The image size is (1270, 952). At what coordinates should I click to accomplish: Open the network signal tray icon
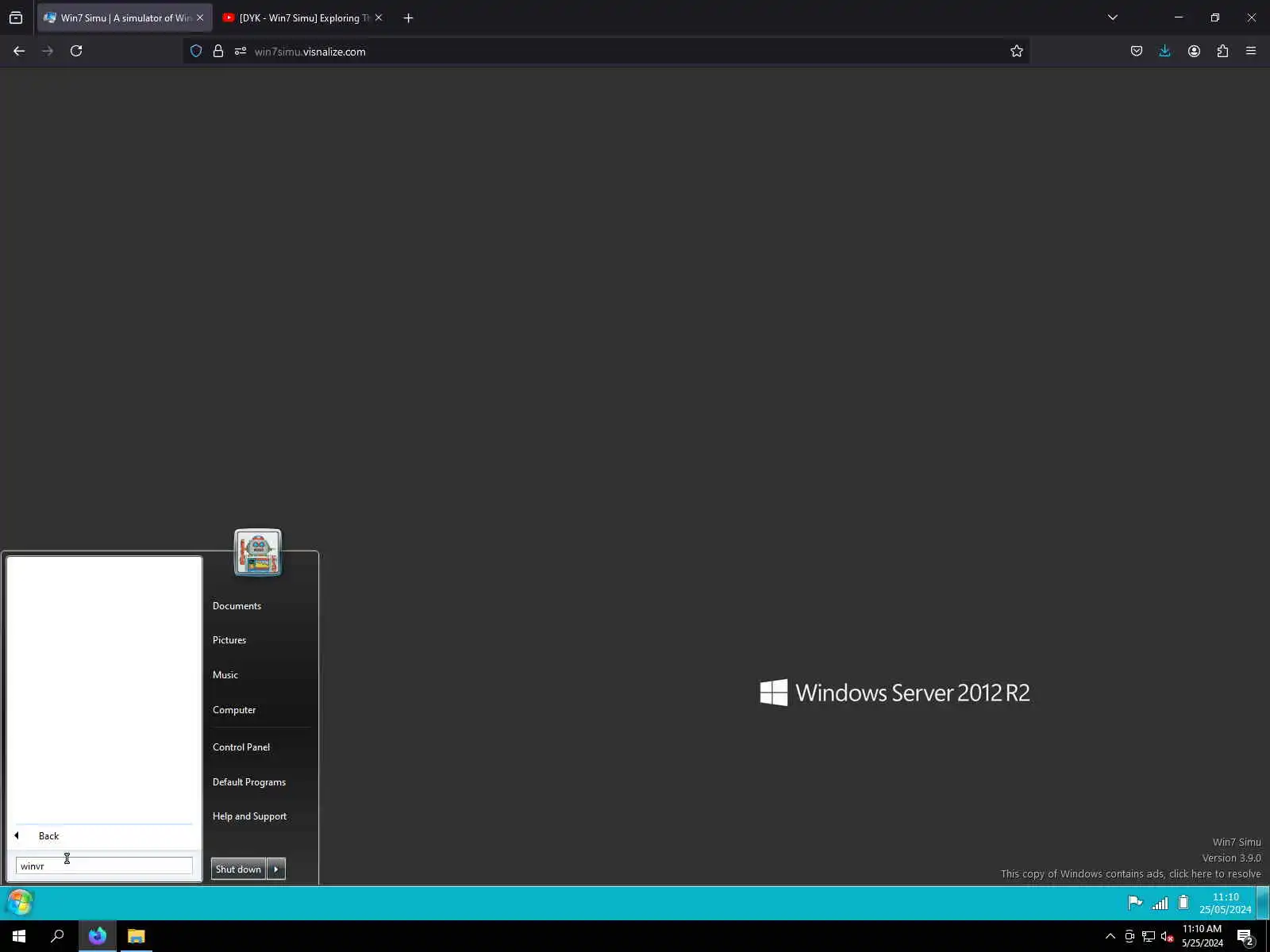1160,903
